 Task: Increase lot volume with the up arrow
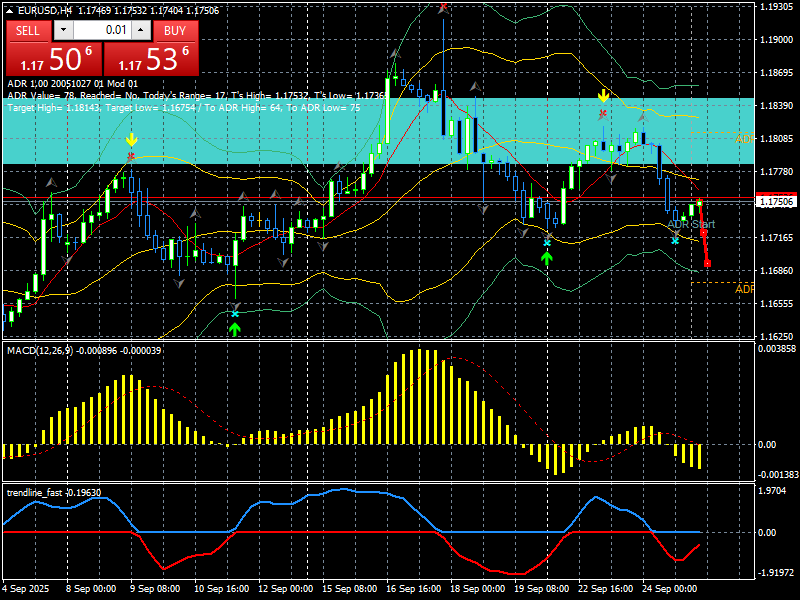141,30
